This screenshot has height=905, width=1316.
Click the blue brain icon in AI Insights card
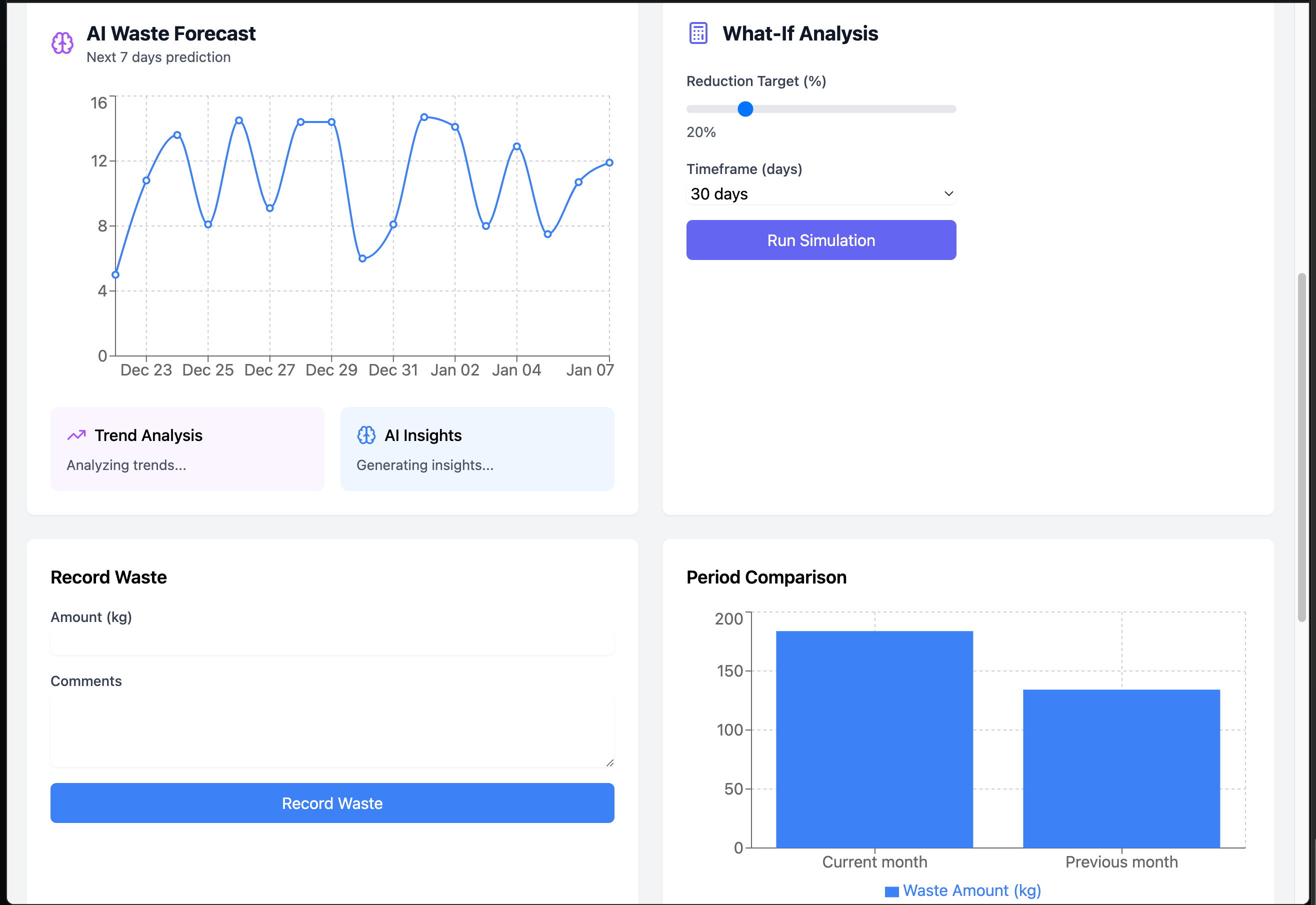coord(367,435)
